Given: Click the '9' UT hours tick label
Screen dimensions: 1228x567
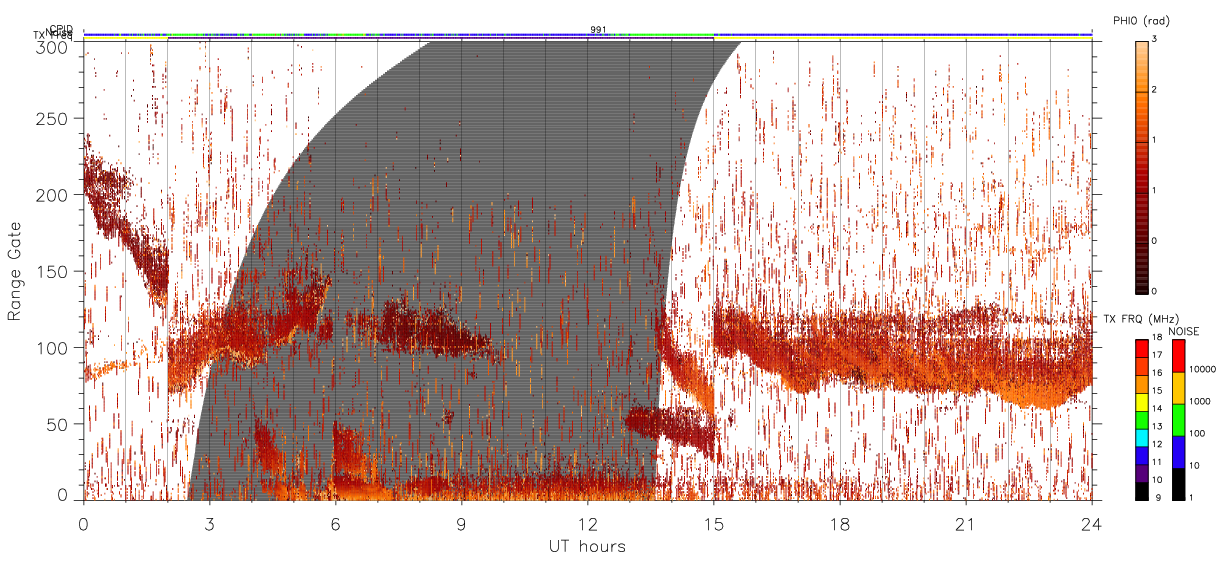Looking at the screenshot, I should pyautogui.click(x=461, y=524).
